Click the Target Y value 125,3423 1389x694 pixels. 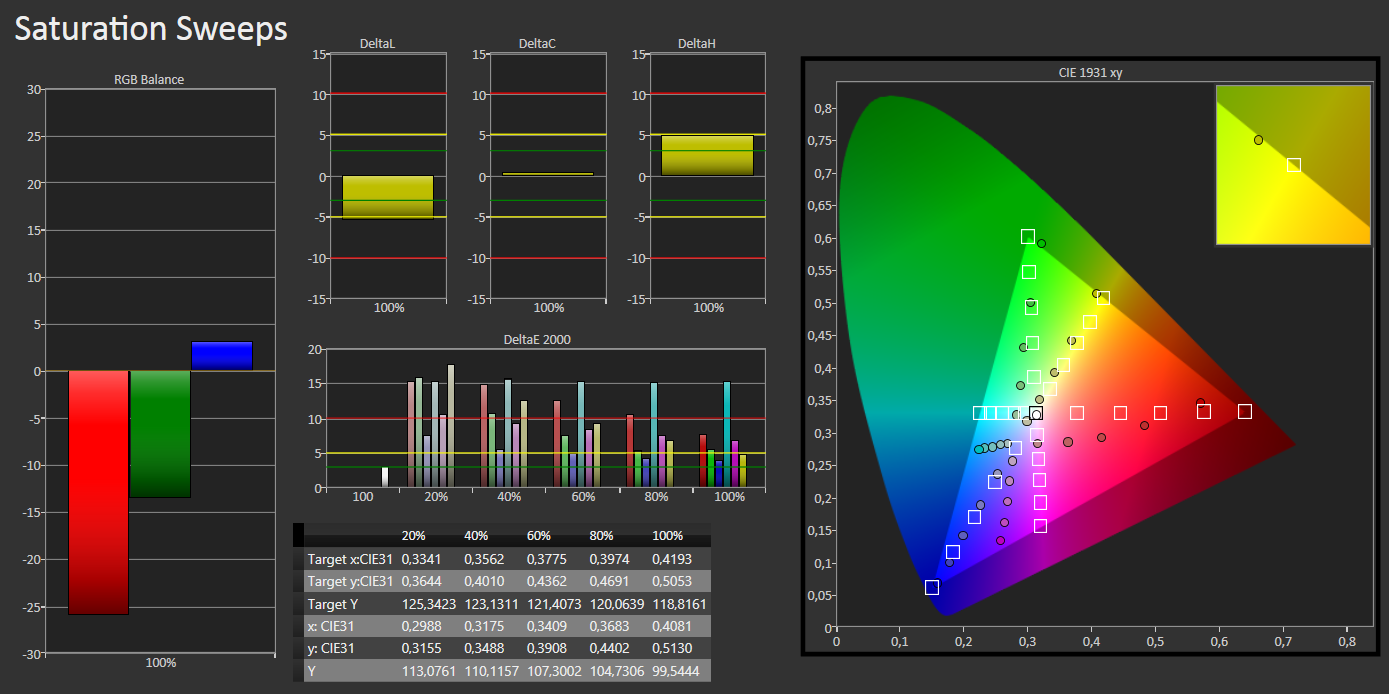point(428,603)
